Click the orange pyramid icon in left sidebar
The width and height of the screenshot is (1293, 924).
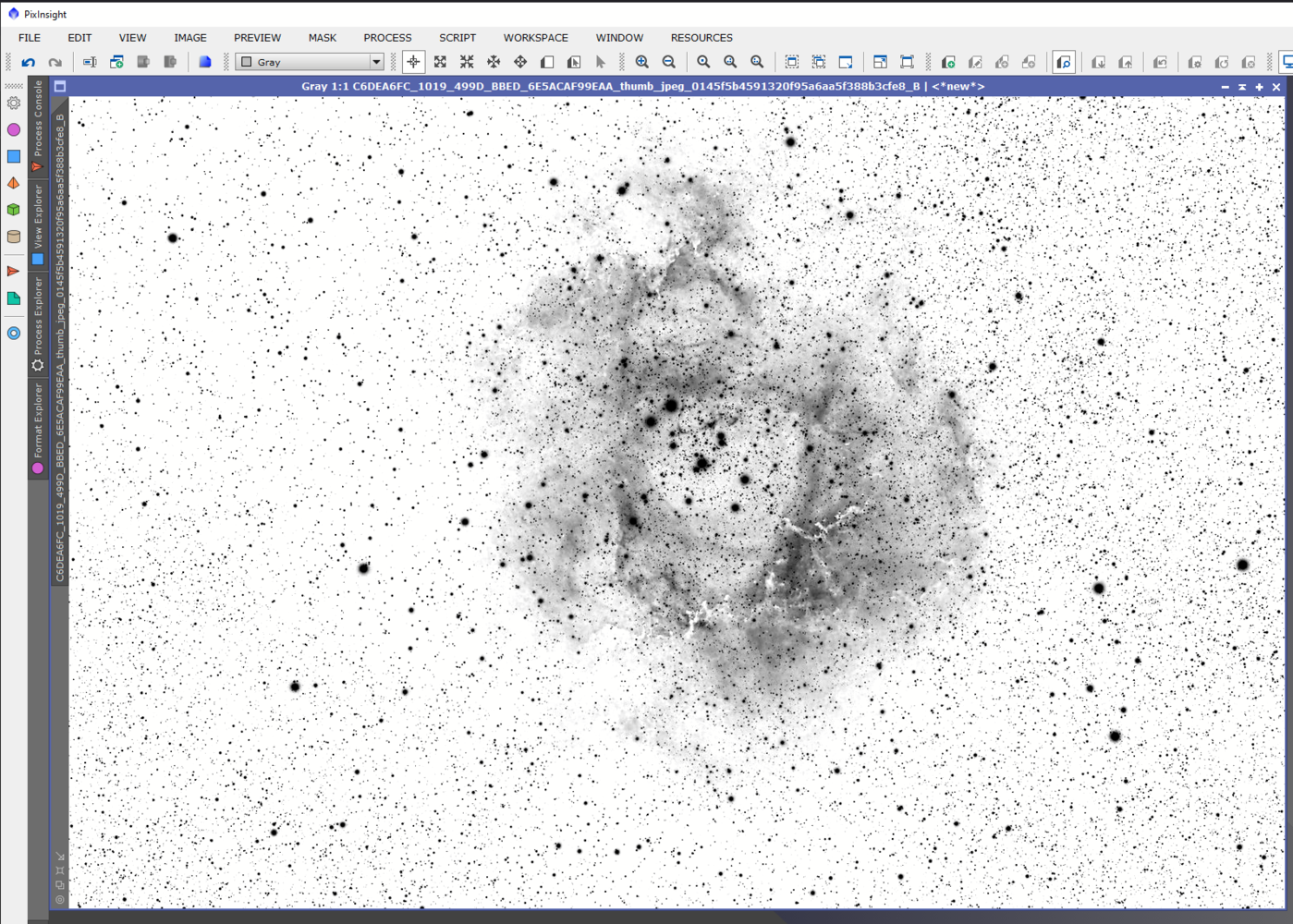pyautogui.click(x=14, y=183)
